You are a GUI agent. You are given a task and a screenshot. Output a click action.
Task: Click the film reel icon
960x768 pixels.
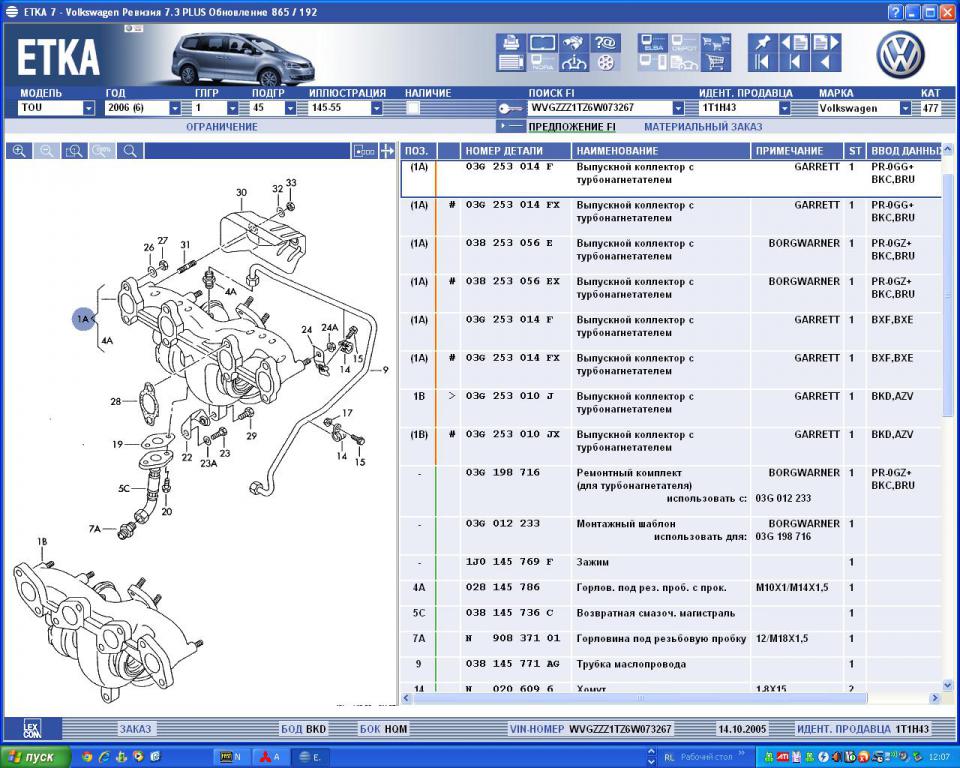tap(605, 62)
